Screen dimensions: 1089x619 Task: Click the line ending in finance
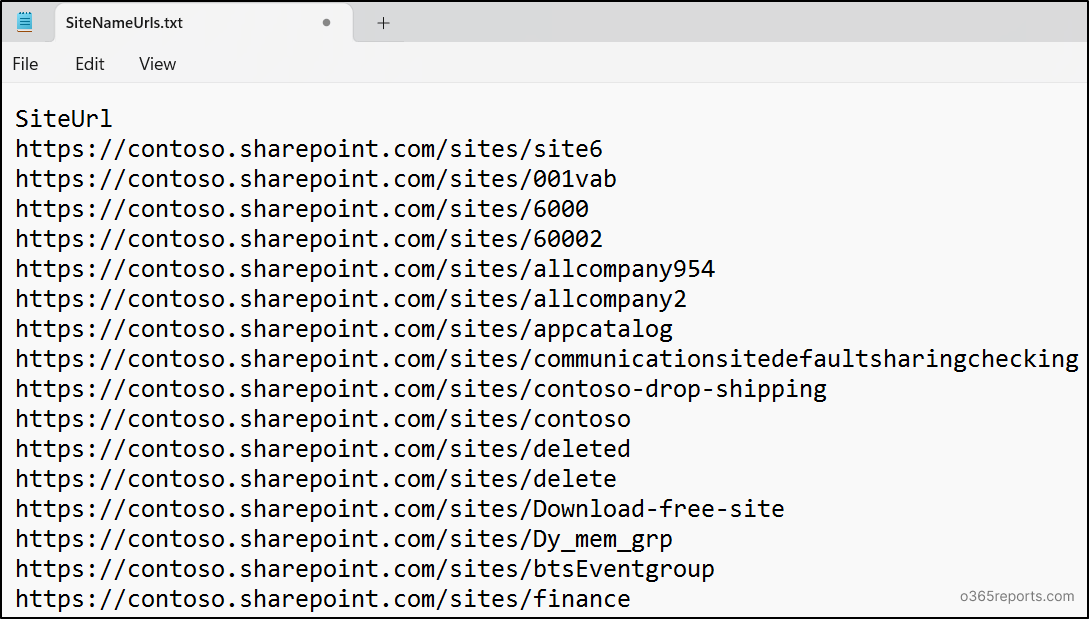coord(323,599)
